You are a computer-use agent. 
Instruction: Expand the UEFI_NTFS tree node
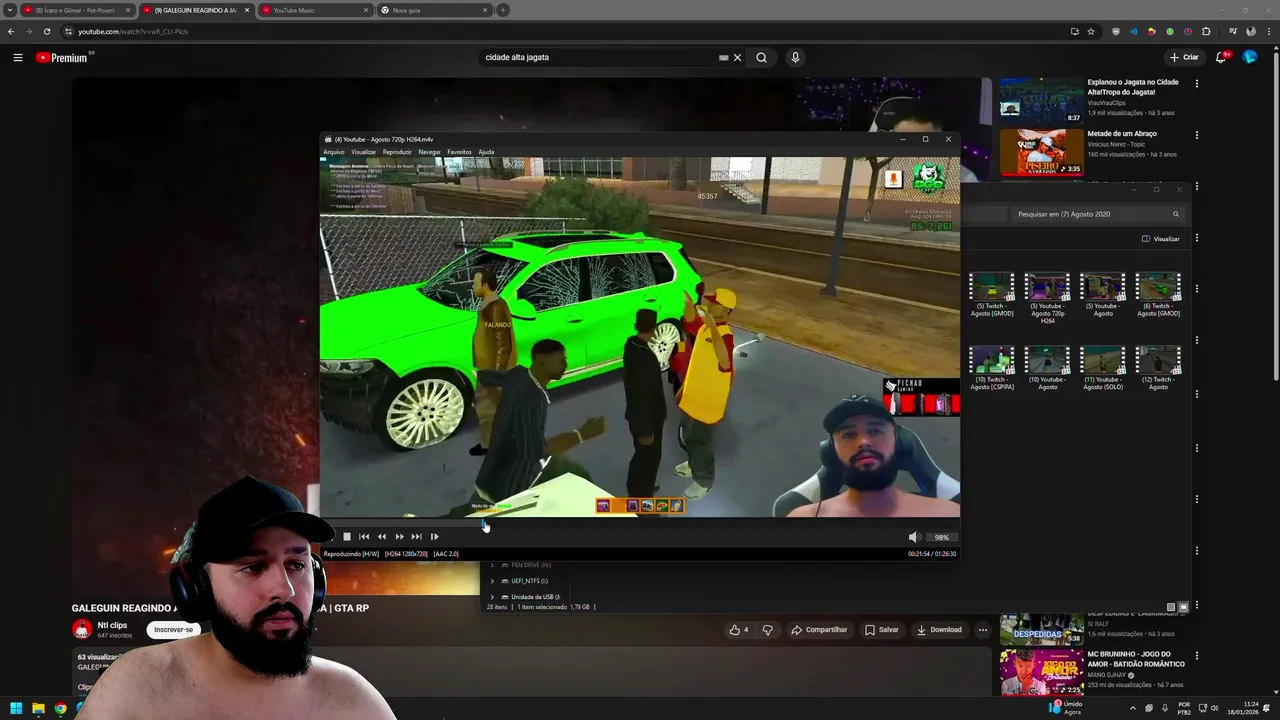pos(491,581)
